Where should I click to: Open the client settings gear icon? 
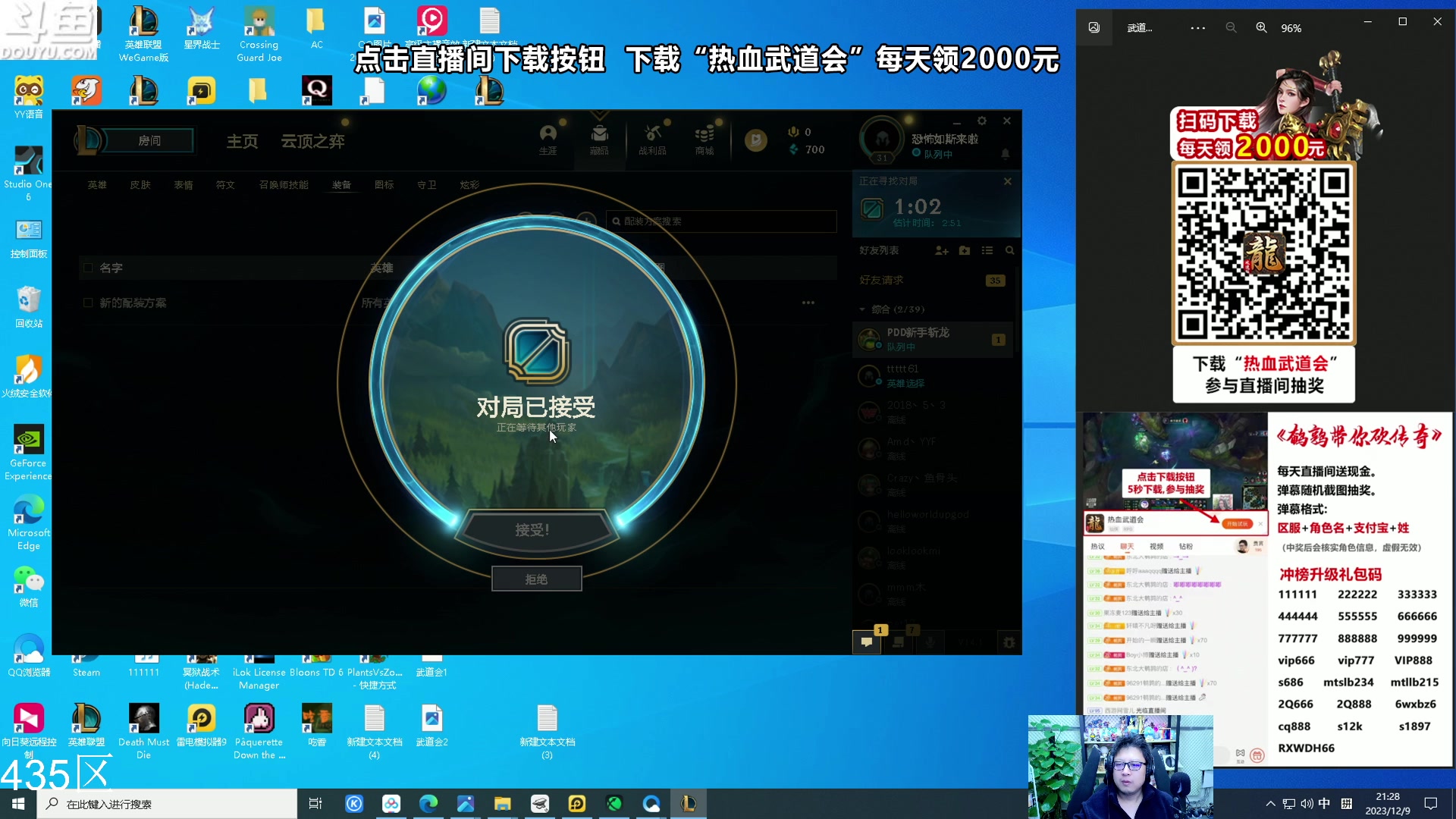tap(982, 121)
